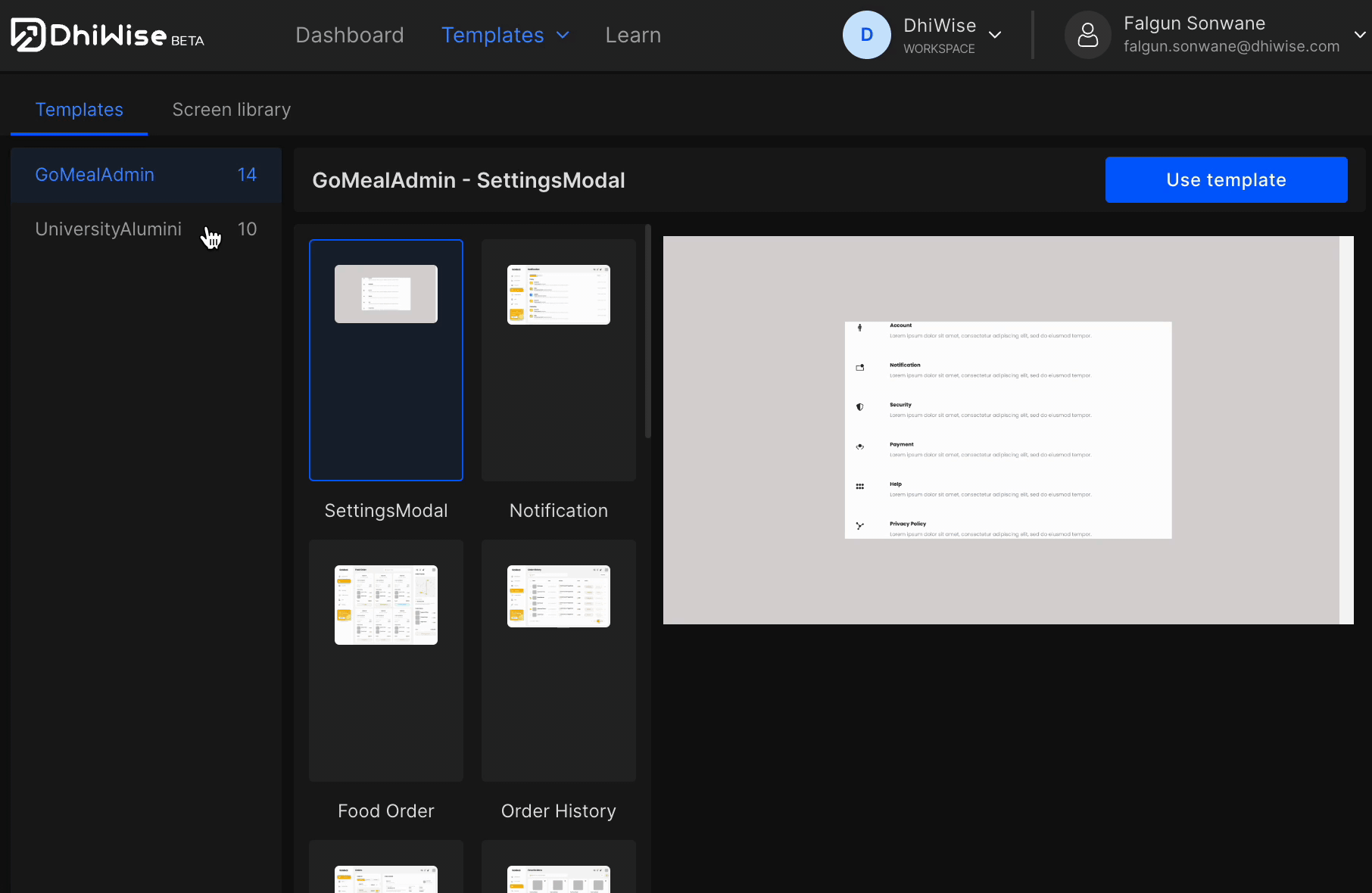The image size is (1372, 893).
Task: Click the Payment heading in preview
Action: pyautogui.click(x=901, y=444)
